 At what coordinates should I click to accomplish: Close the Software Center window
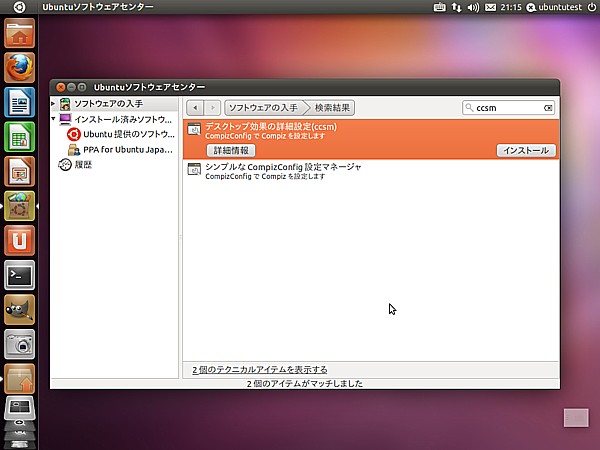click(x=60, y=87)
